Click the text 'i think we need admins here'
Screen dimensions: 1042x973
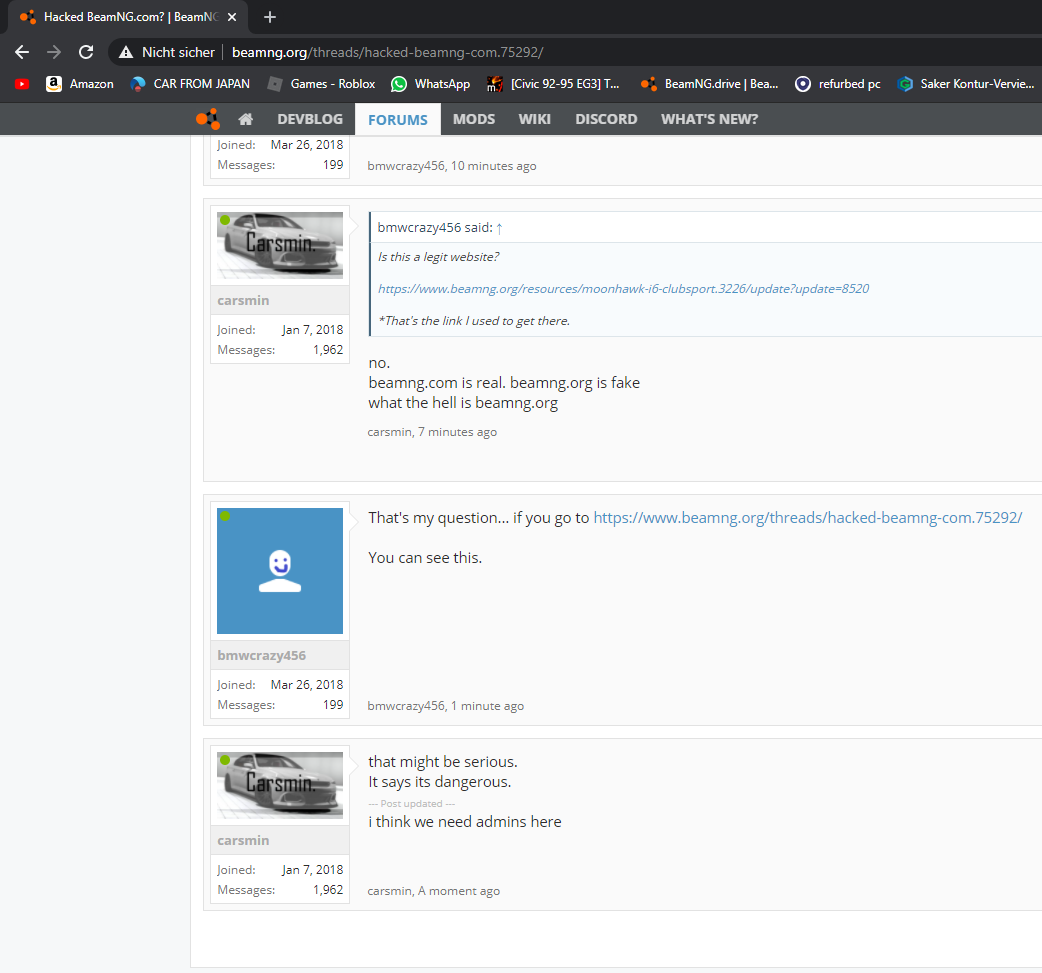click(465, 822)
